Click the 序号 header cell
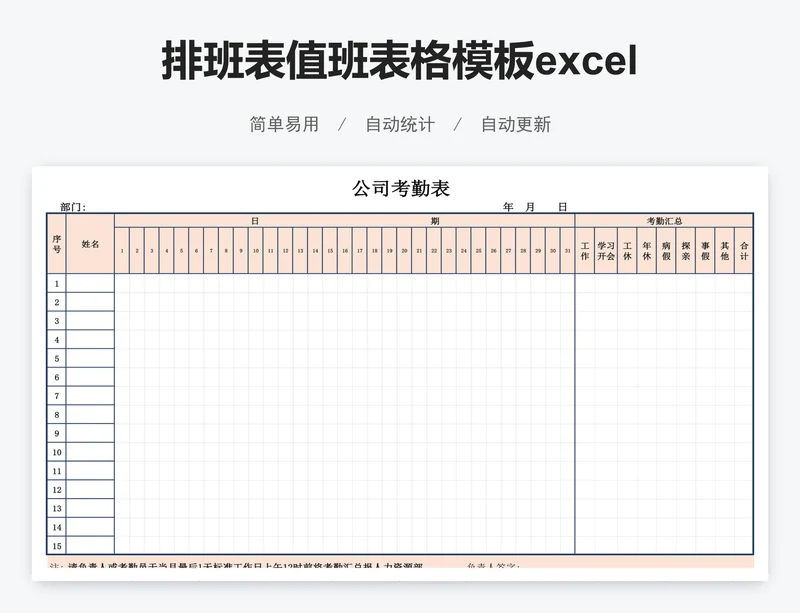This screenshot has width=800, height=613. (x=57, y=243)
